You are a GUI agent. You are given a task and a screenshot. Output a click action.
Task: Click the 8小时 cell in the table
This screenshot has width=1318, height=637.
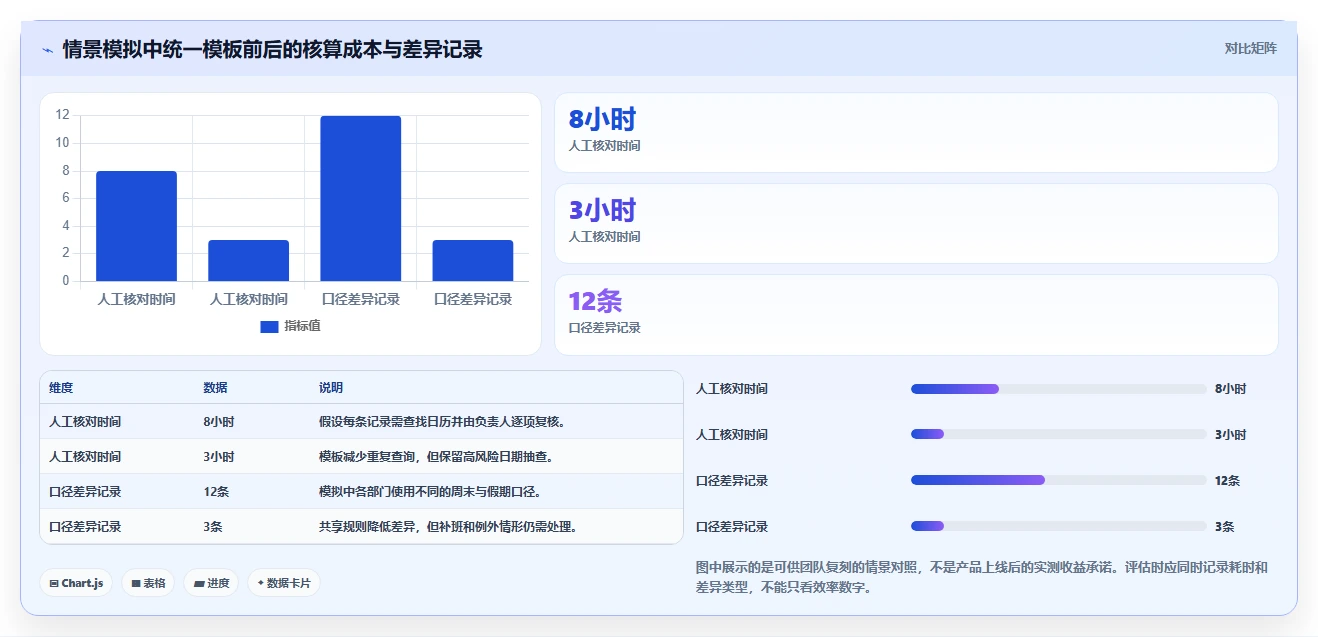pyautogui.click(x=218, y=422)
